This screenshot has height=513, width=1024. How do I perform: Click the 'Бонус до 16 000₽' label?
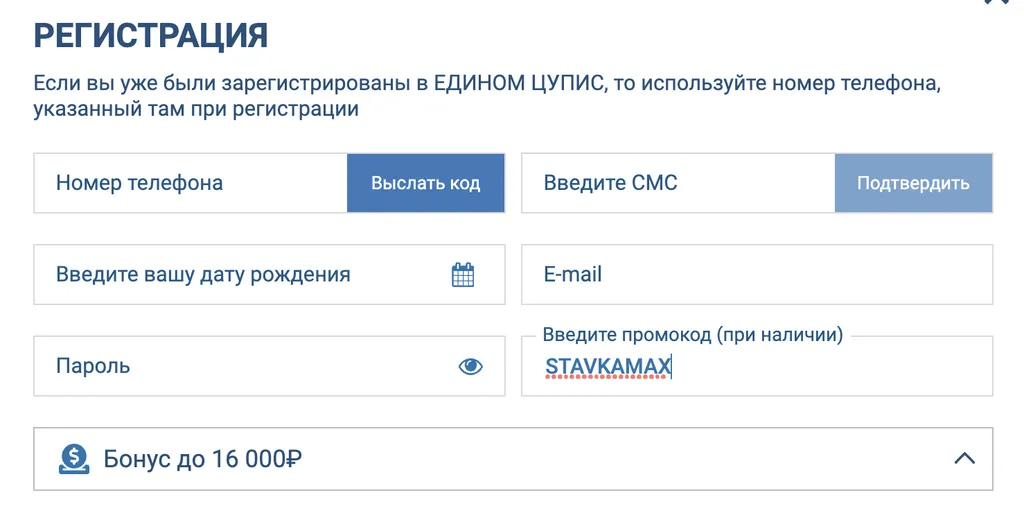pos(203,459)
